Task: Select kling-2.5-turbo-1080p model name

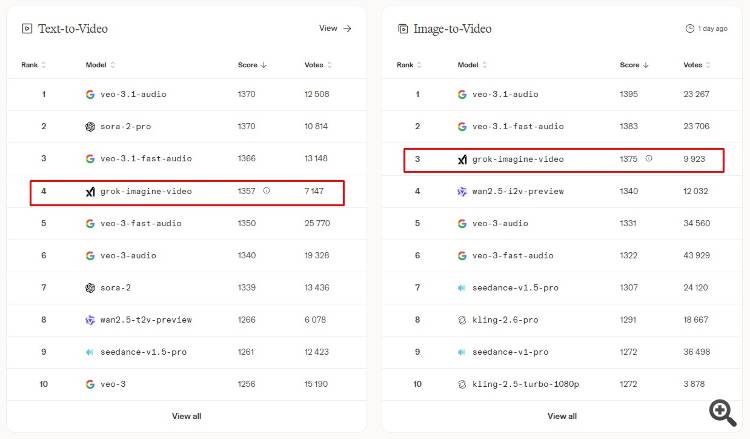Action: tap(526, 384)
